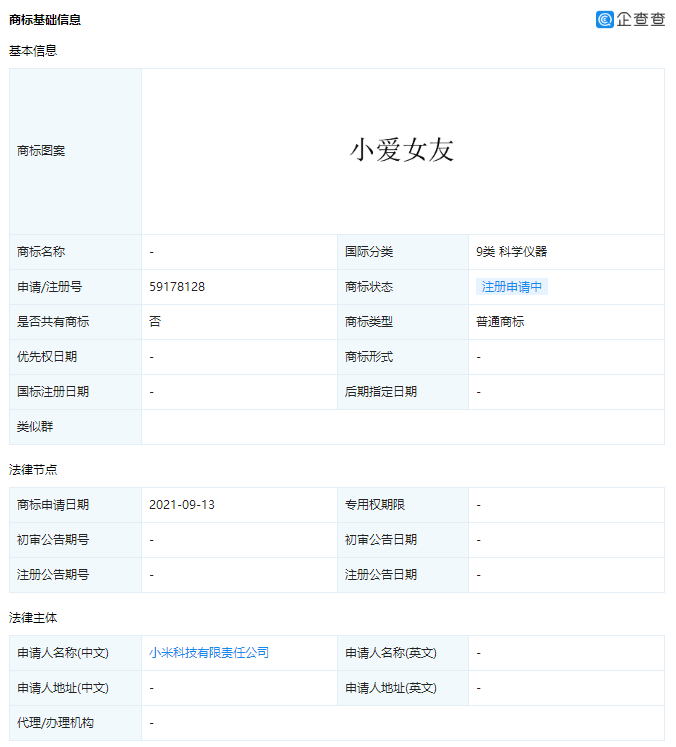Screen dimensions: 676x747
Task: Select the 法律主体 section title
Action: tap(33, 618)
